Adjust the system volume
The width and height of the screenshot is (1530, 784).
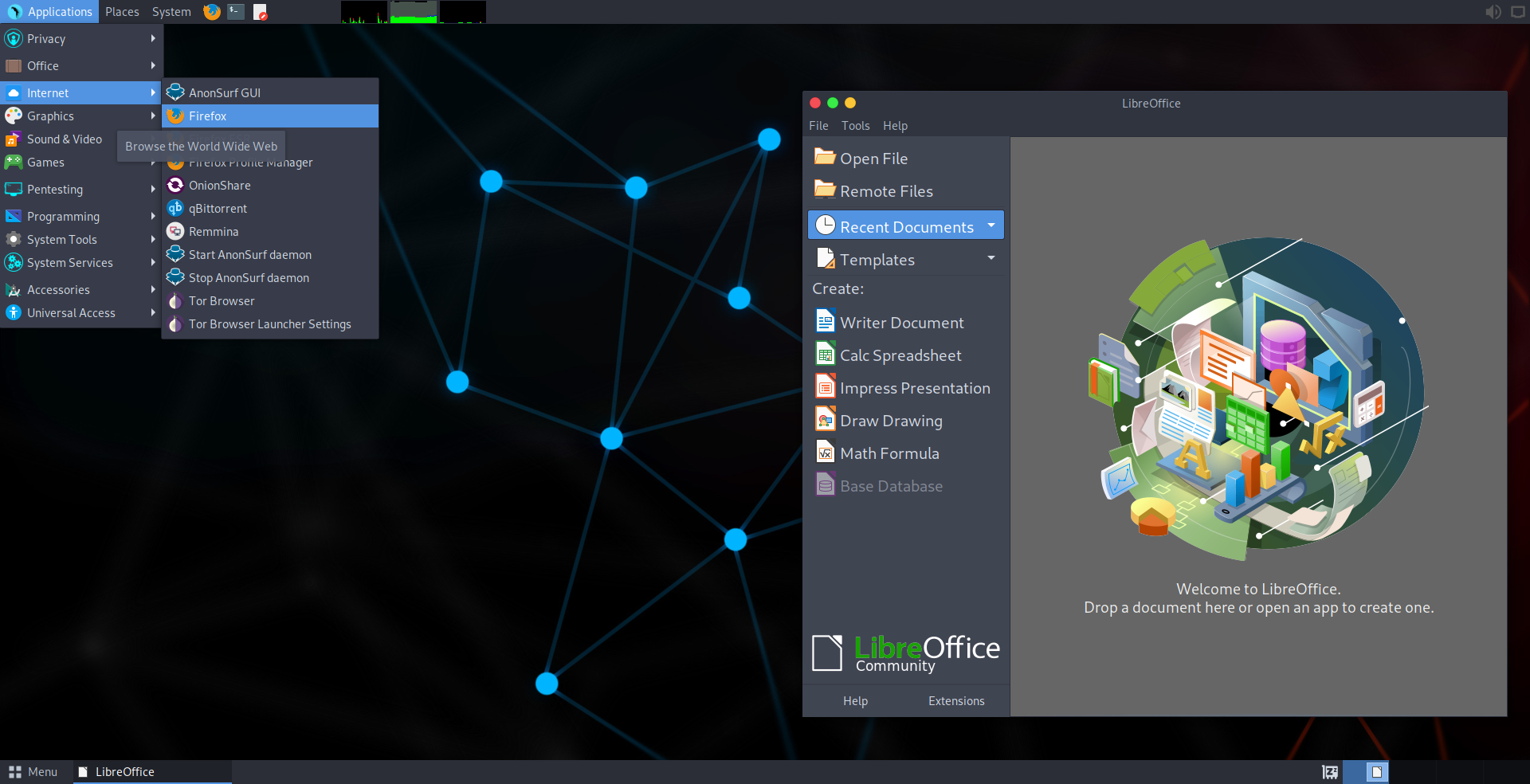pyautogui.click(x=1491, y=11)
